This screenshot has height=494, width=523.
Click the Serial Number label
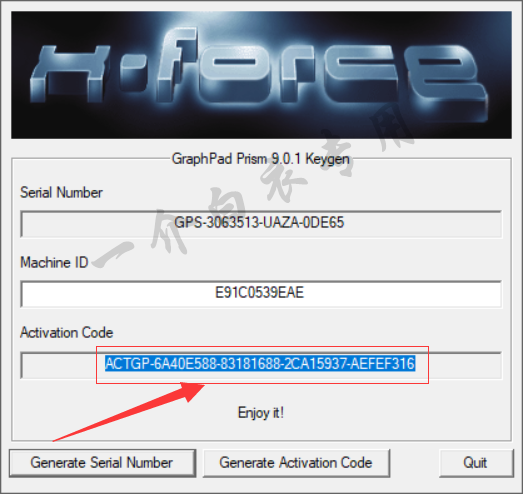(61, 192)
